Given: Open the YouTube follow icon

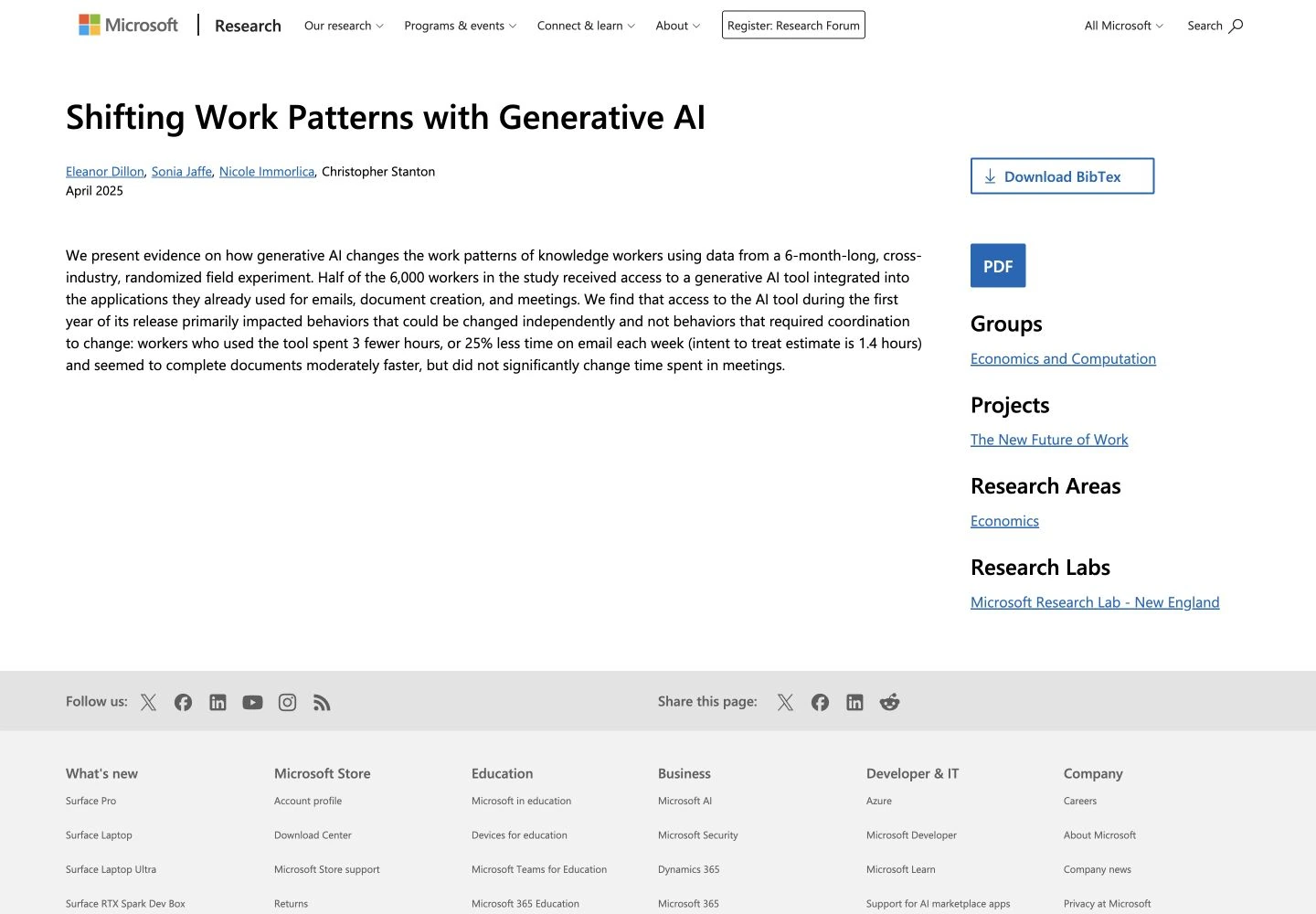Looking at the screenshot, I should point(252,702).
